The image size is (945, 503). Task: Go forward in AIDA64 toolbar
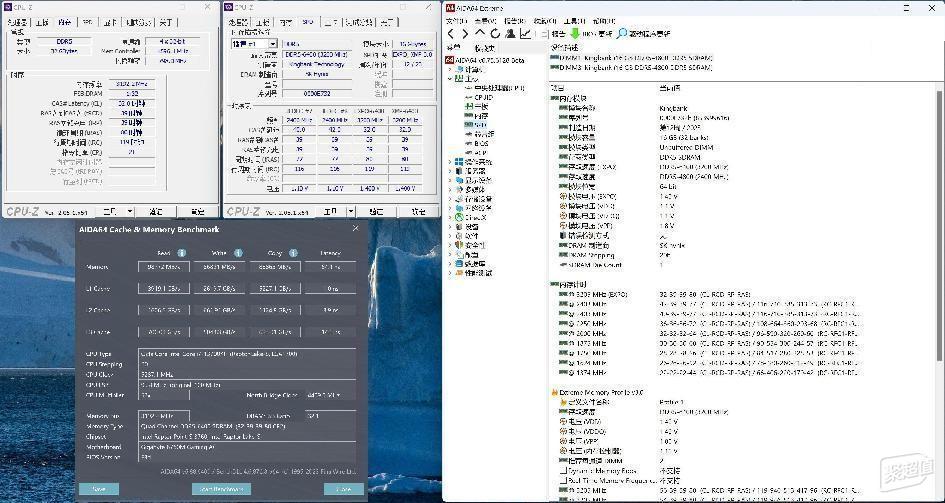coord(465,34)
